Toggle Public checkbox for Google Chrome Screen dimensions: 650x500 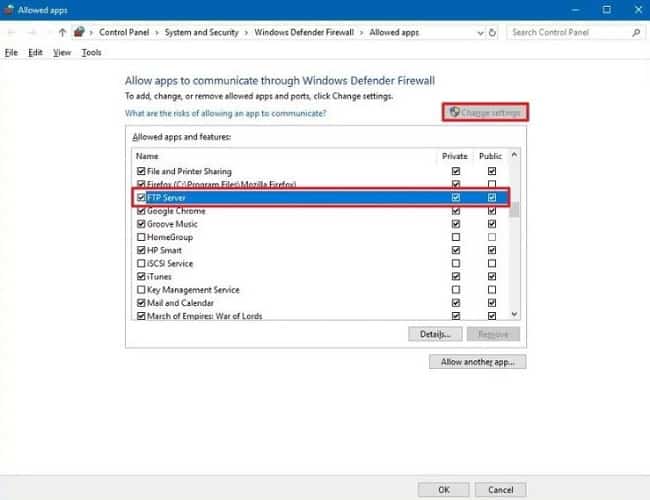(491, 211)
